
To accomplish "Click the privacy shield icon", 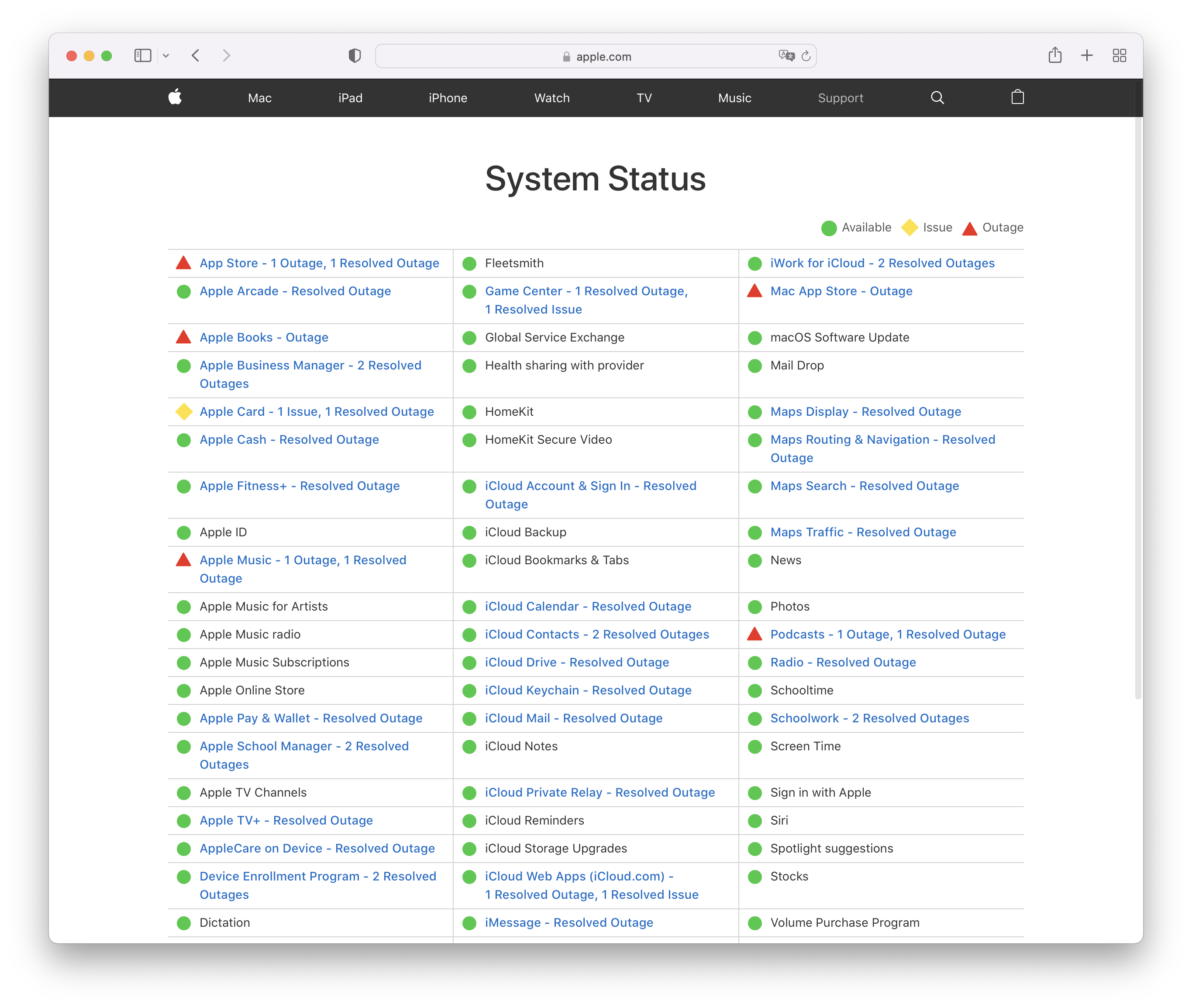I will click(x=355, y=55).
